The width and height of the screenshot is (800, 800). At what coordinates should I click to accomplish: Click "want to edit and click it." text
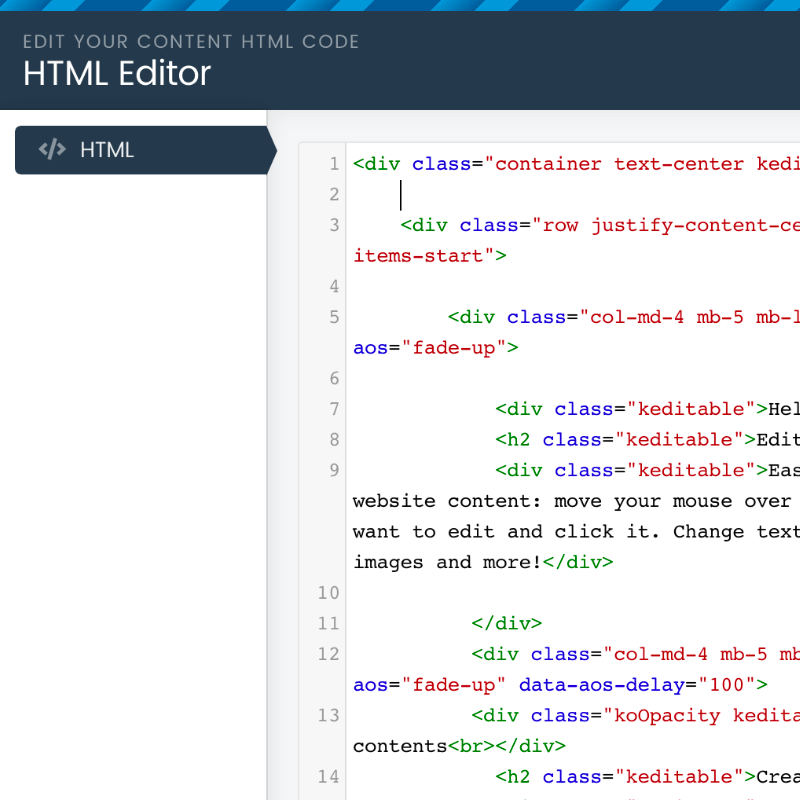[506, 532]
